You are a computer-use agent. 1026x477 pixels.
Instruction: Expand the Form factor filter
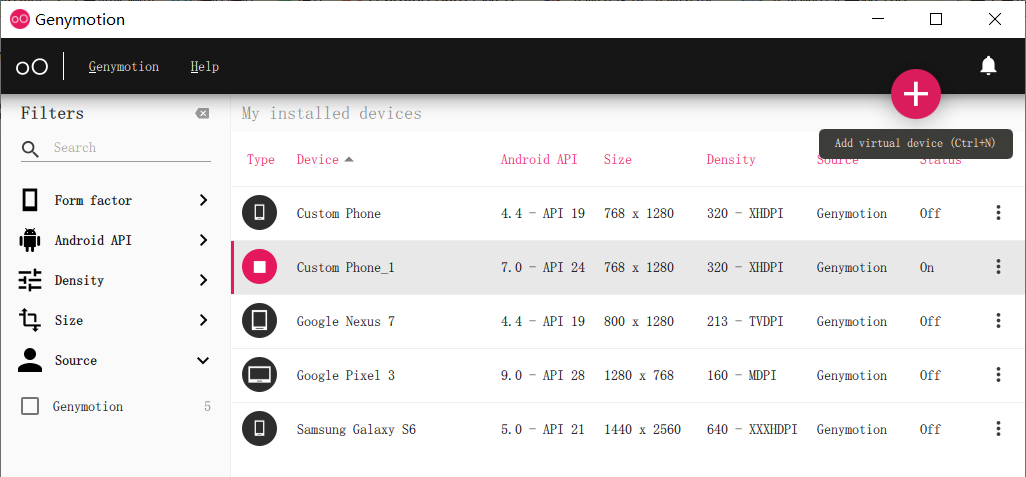(x=115, y=200)
